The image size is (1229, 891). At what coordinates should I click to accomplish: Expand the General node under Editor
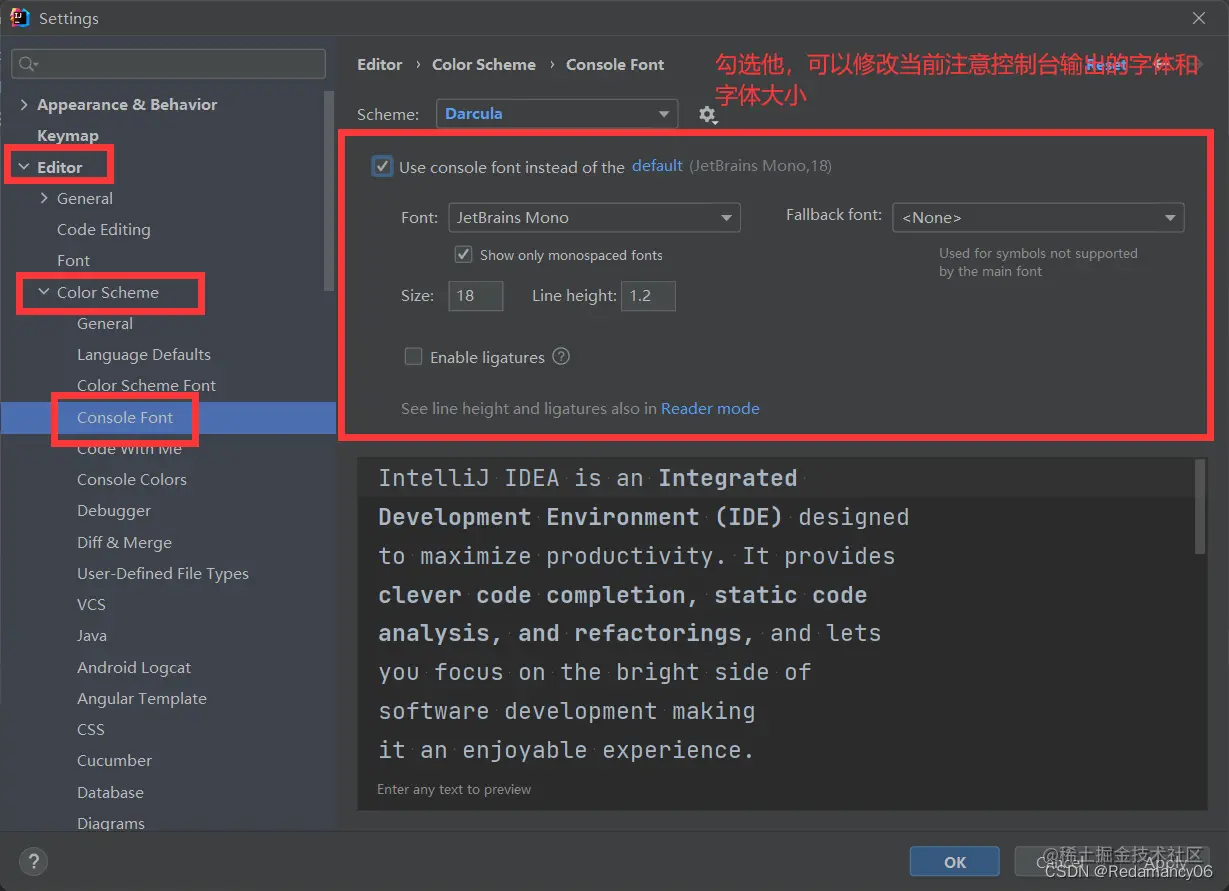point(44,198)
